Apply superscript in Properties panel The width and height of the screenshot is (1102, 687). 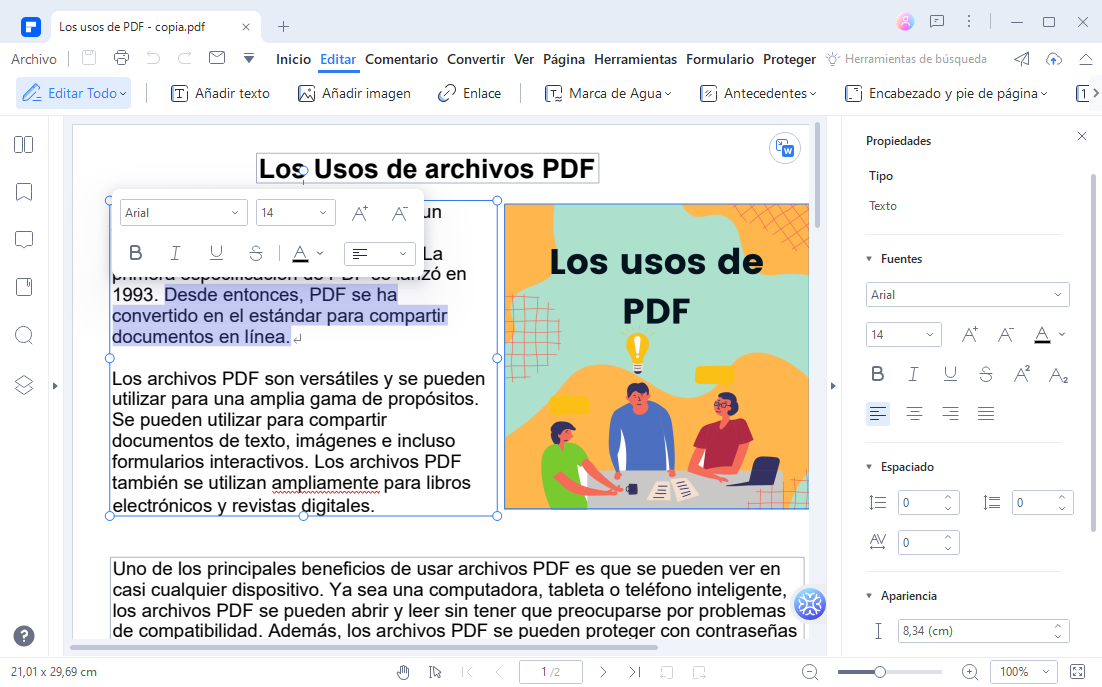click(x=1022, y=374)
